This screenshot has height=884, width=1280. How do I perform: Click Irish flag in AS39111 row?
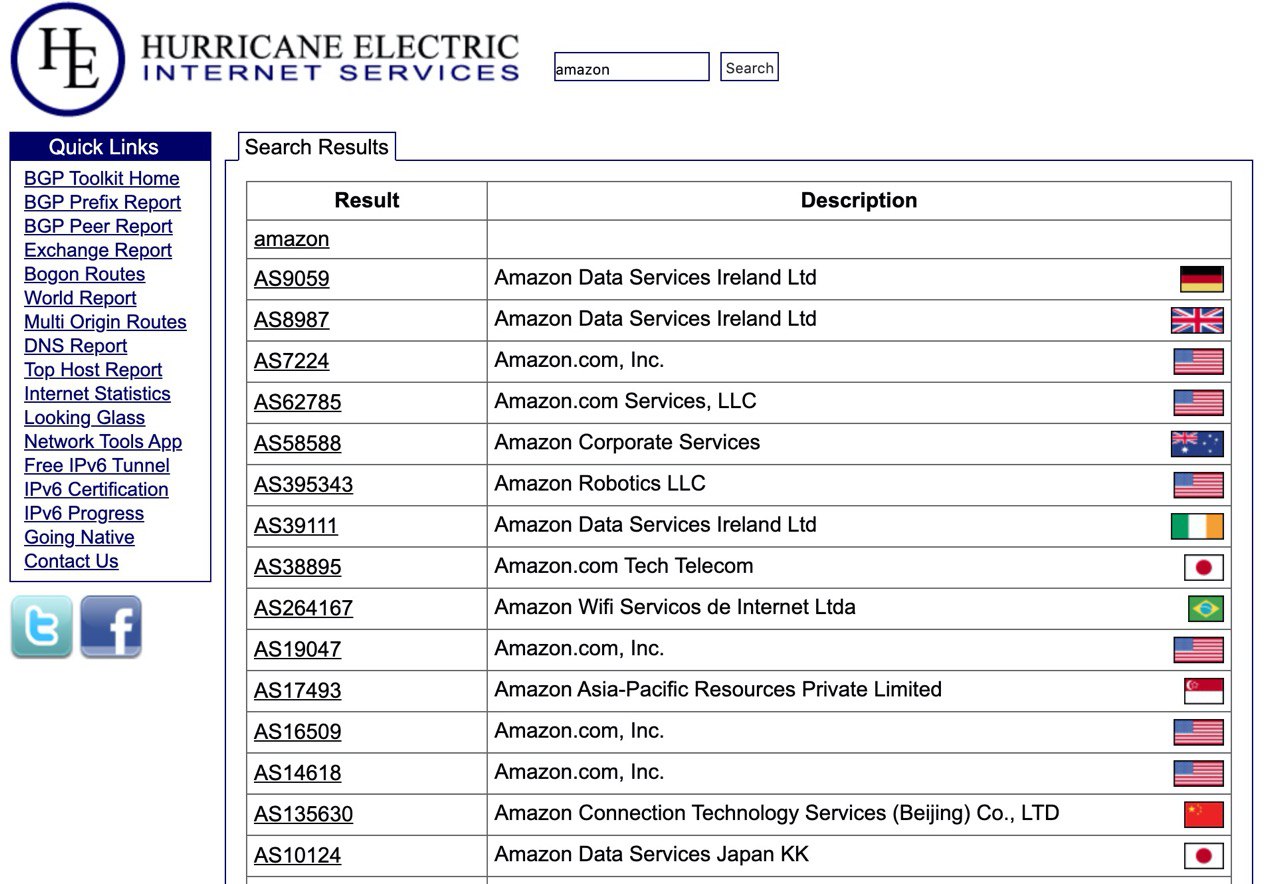point(1197,526)
